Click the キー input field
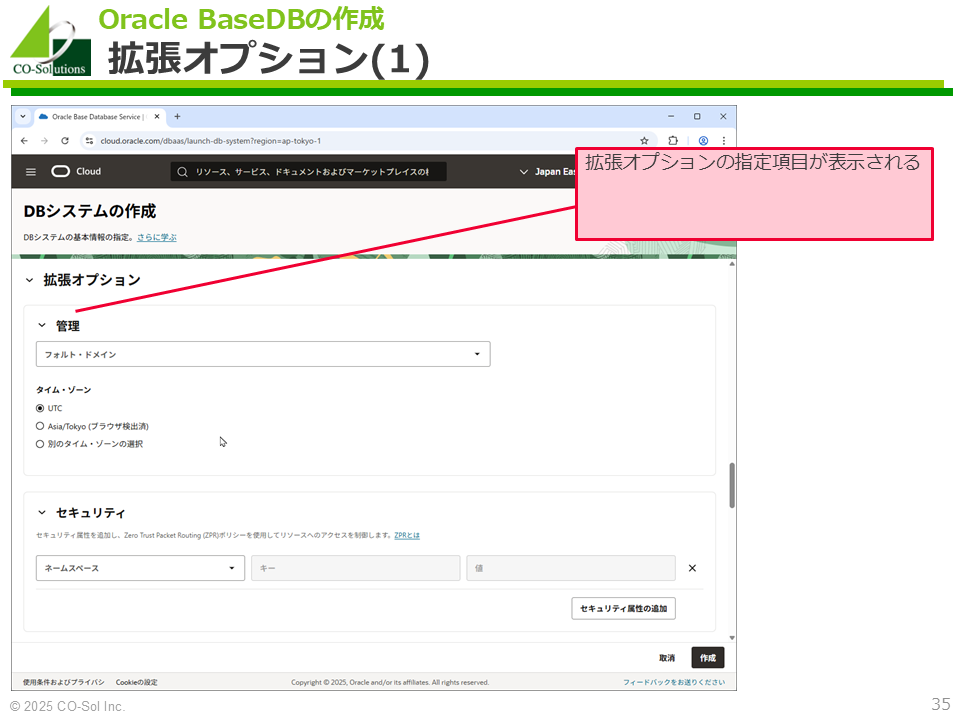The width and height of the screenshot is (960, 720). (x=356, y=568)
